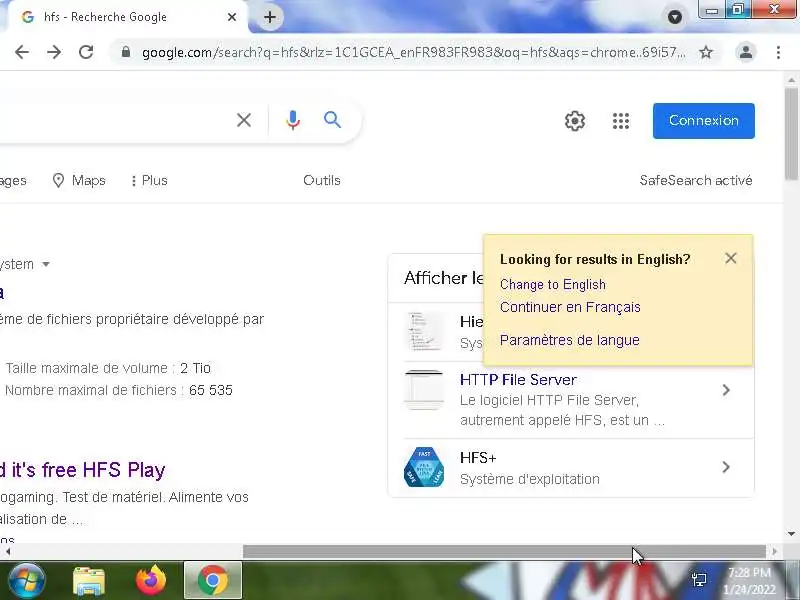Click horizontal scrollbar left arrow
The image size is (800, 600).
coord(8,552)
